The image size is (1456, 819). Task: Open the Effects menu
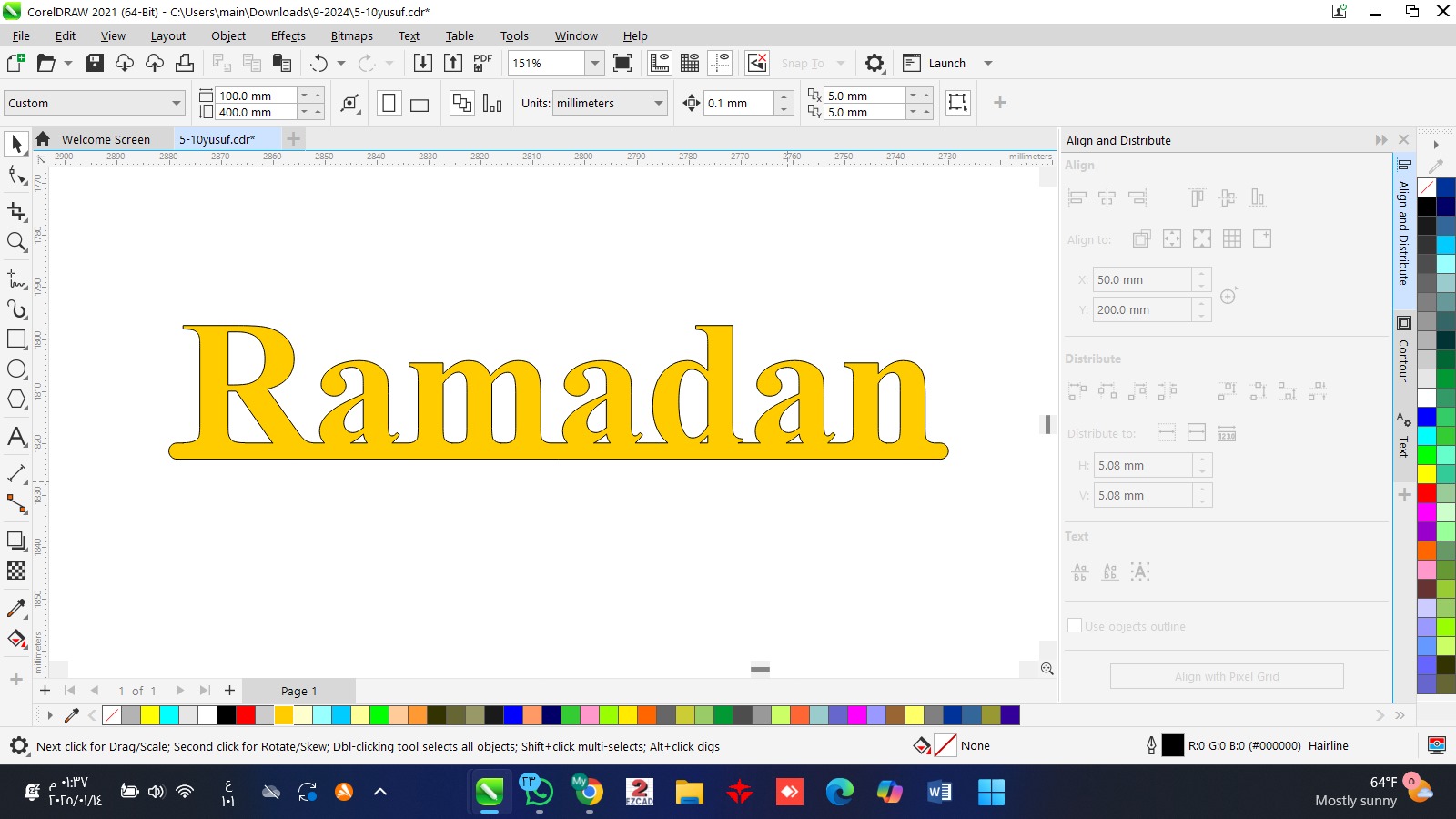point(288,36)
